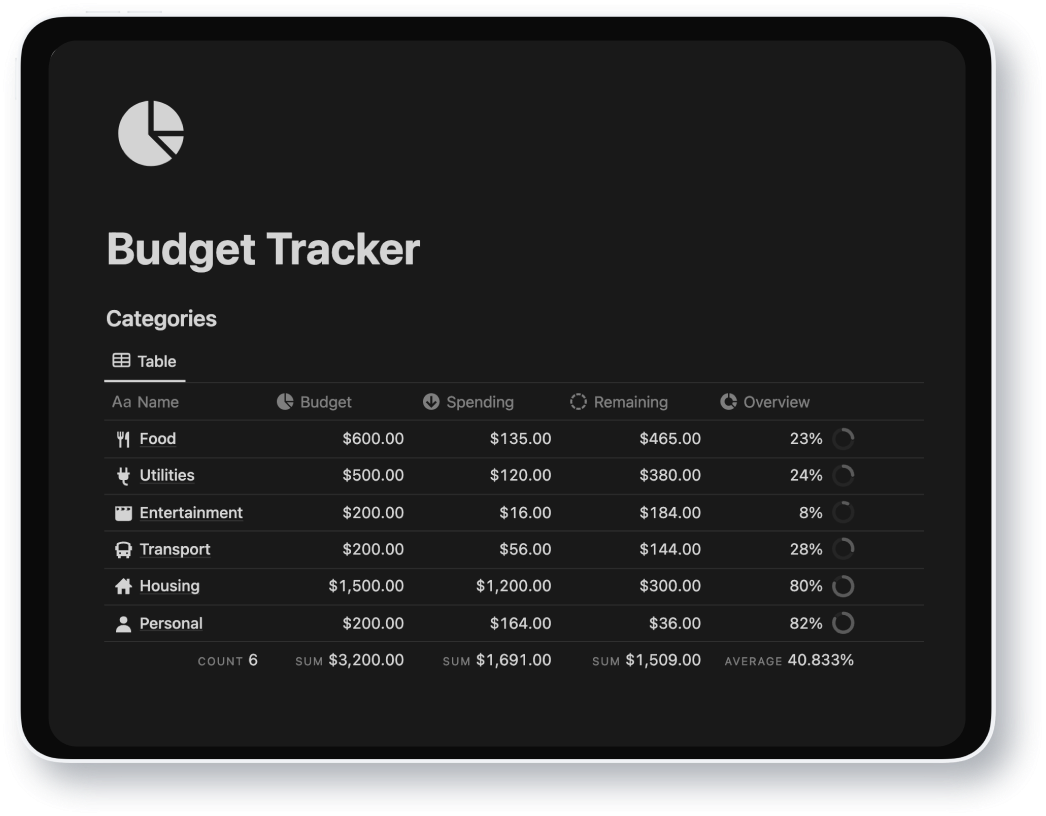Click the bus icon for Transport
This screenshot has width=1046, height=816.
pos(123,550)
